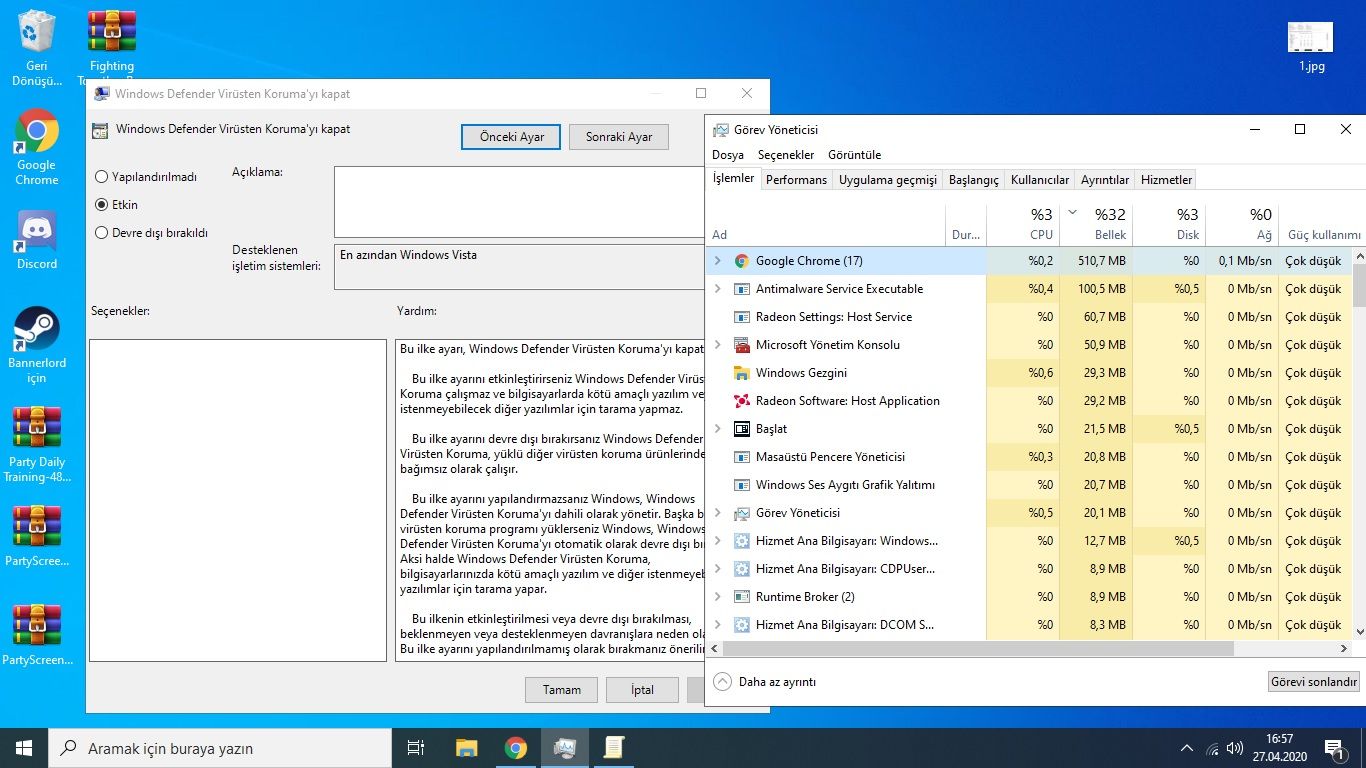1366x768 pixels.
Task: Click File Explorer icon in taskbar
Action: click(466, 748)
